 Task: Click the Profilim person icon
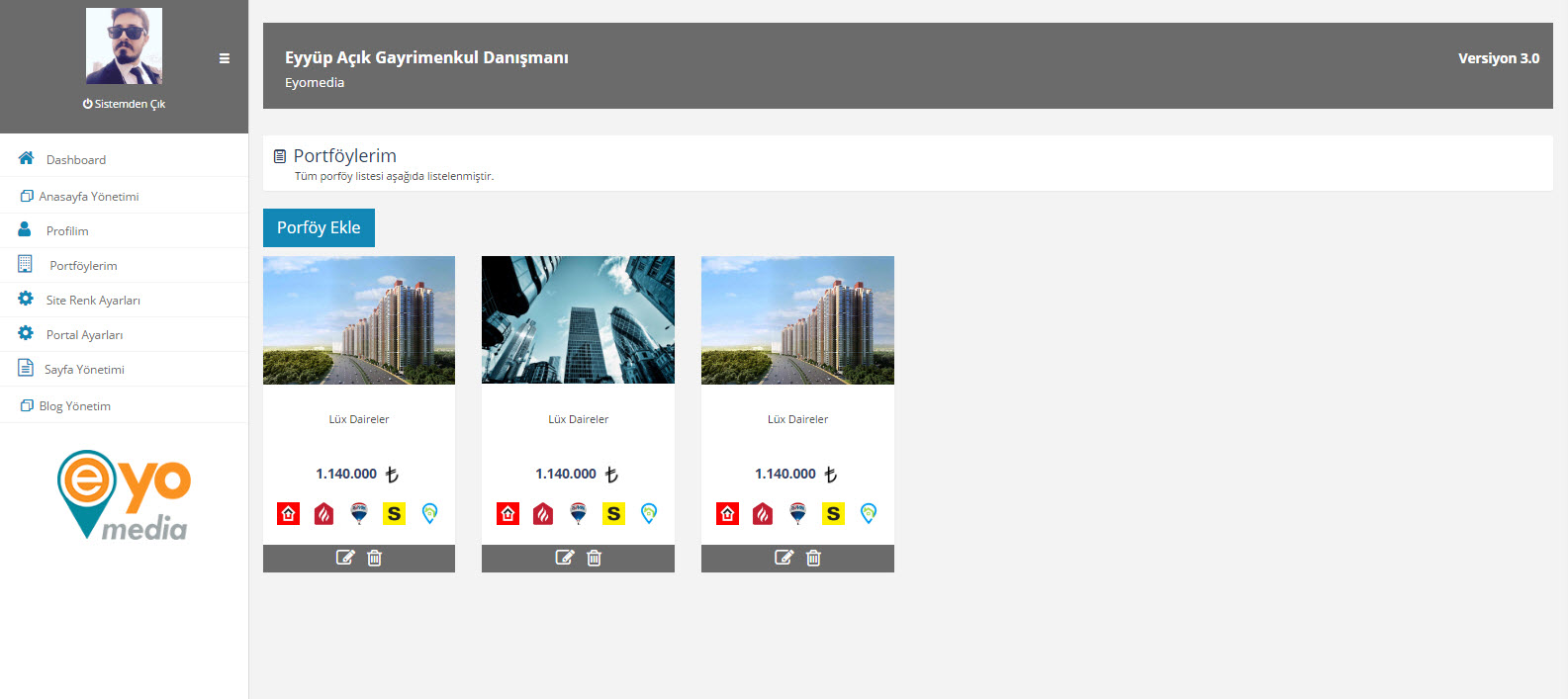25,228
